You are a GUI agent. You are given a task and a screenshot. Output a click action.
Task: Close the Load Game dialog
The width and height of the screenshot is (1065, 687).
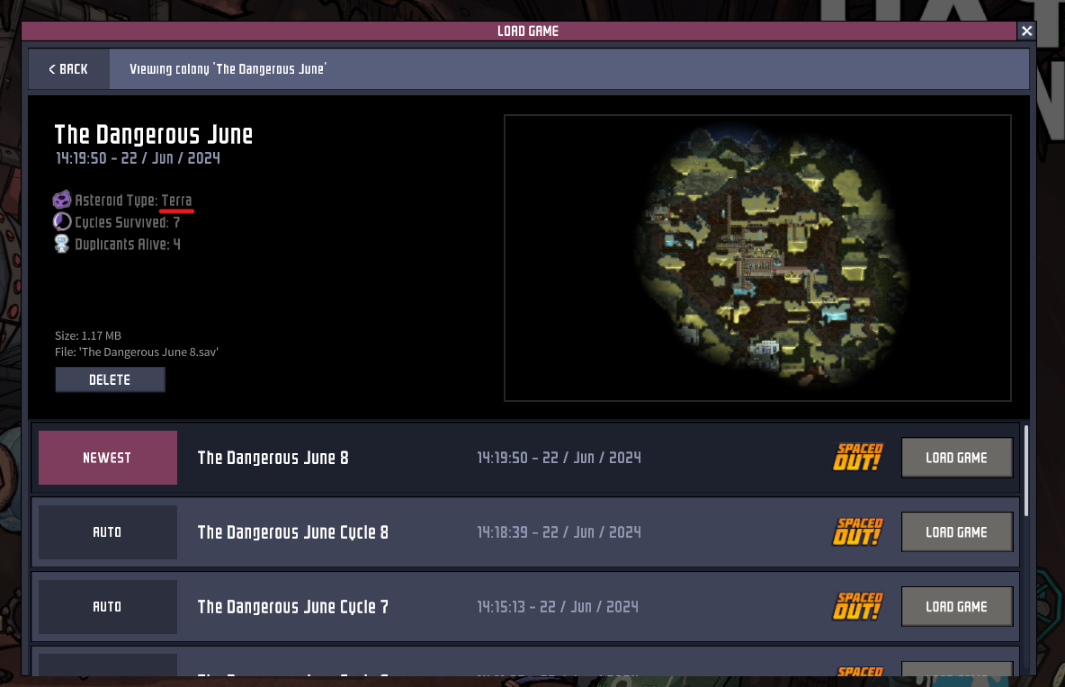coord(1026,31)
